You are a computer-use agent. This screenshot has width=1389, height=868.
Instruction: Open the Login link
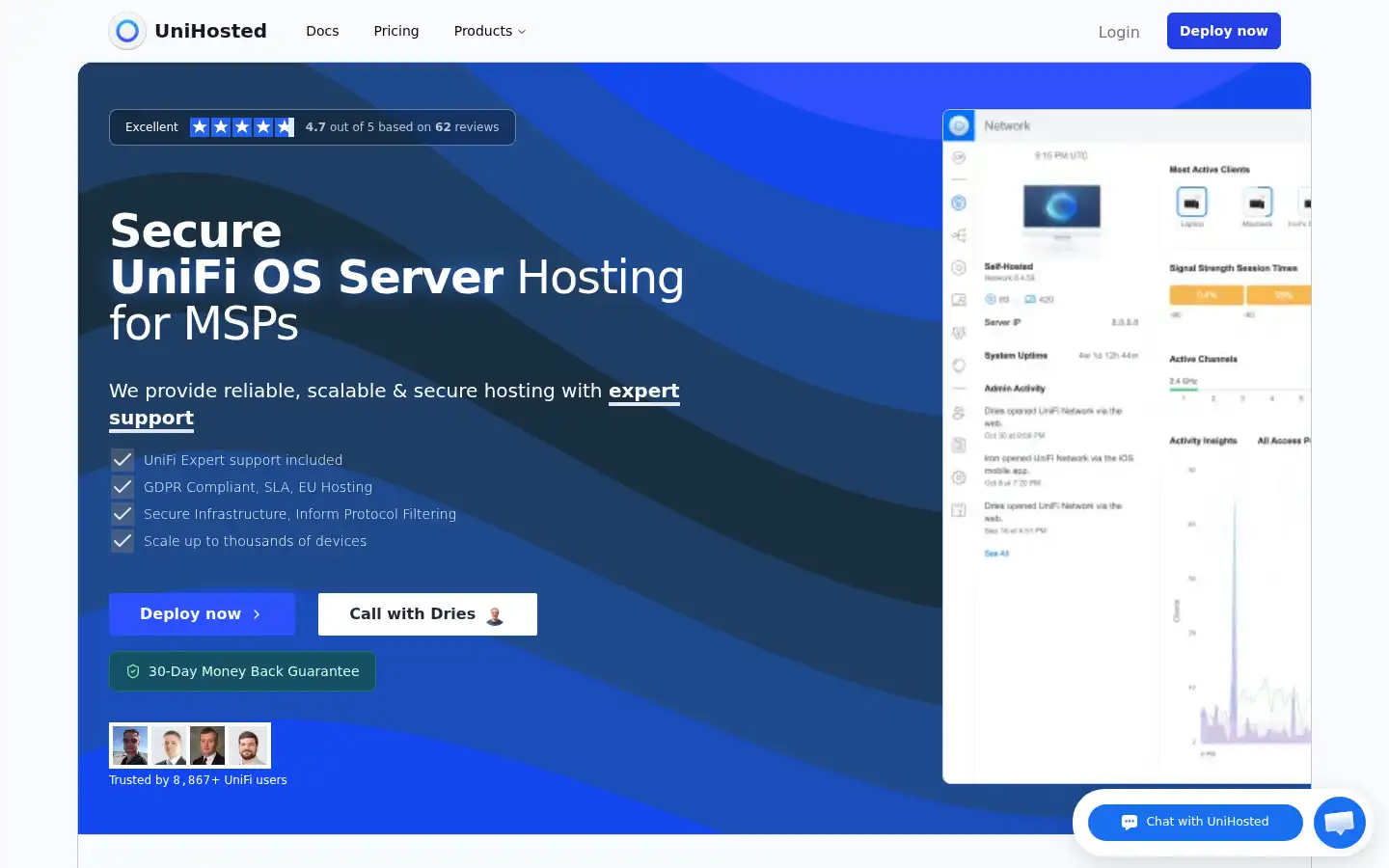[1119, 32]
